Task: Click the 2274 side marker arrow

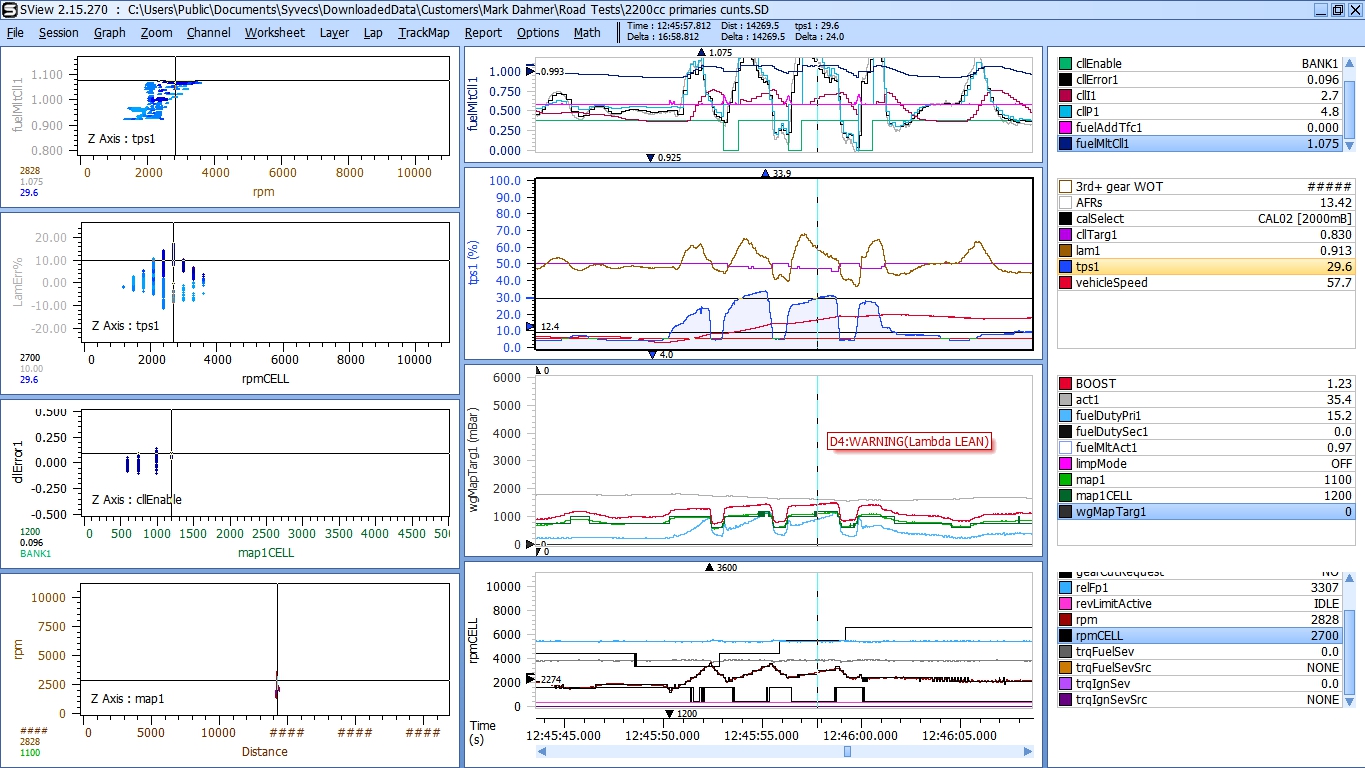Action: click(x=530, y=679)
